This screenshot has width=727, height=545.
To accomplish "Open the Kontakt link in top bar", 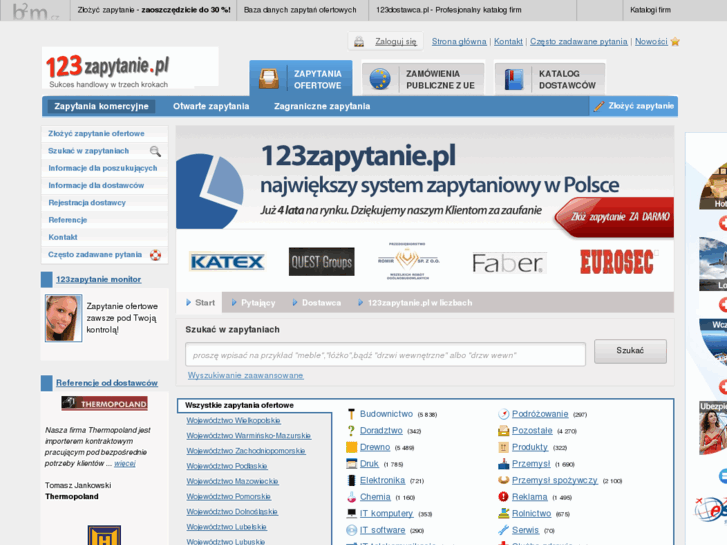I will (x=508, y=42).
